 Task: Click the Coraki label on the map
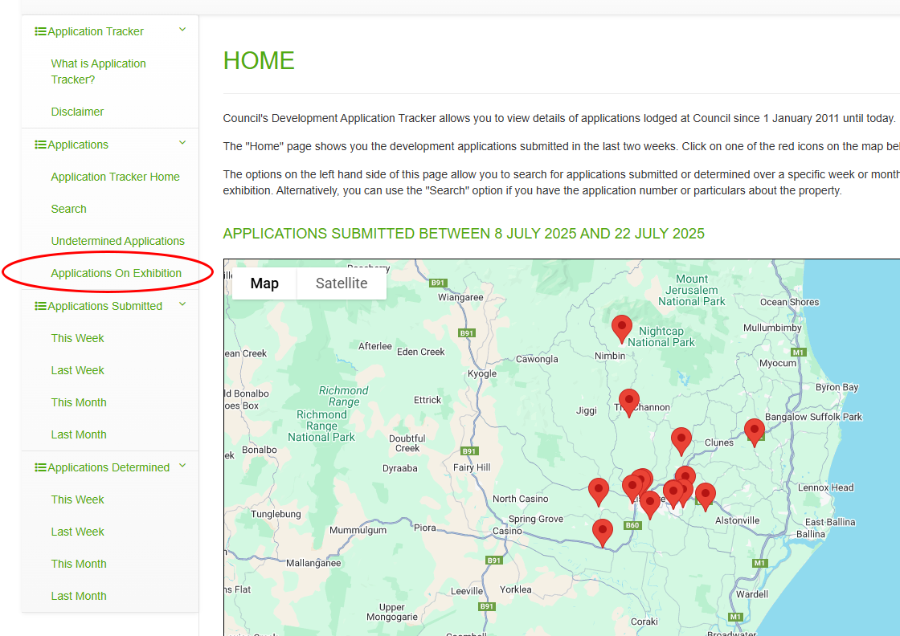tap(644, 622)
